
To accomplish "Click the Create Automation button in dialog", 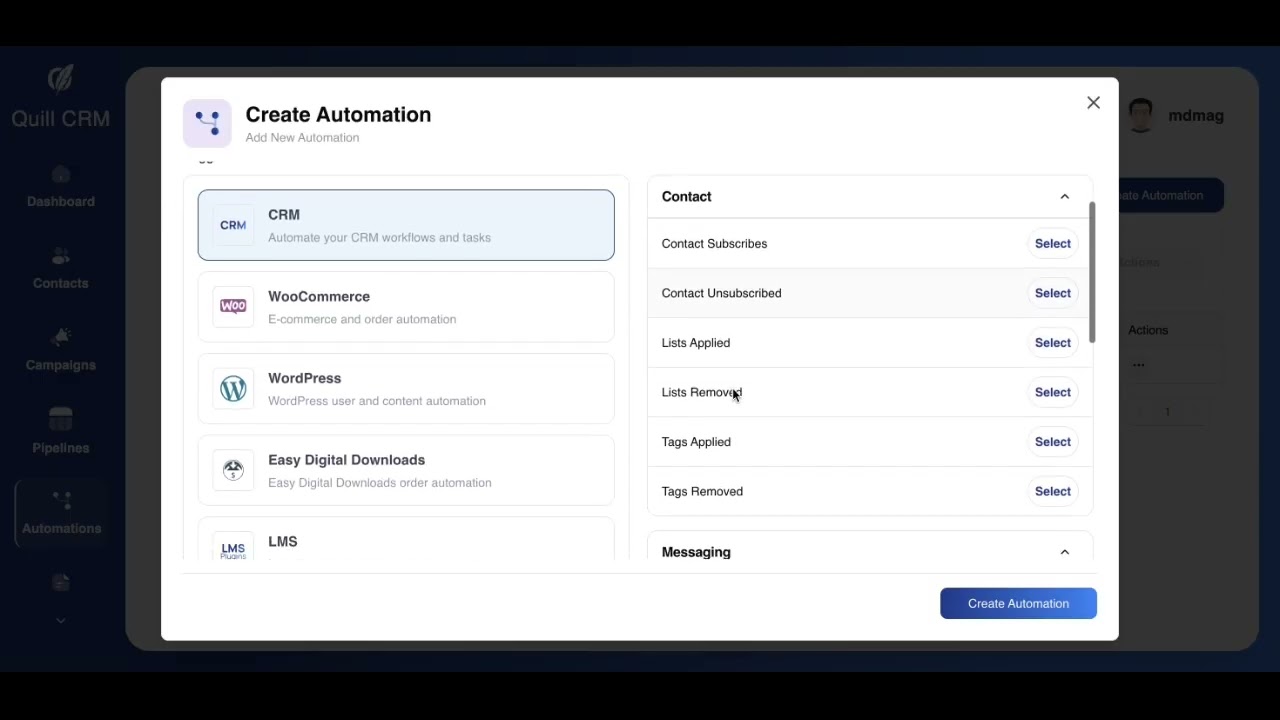I will click(x=1018, y=603).
